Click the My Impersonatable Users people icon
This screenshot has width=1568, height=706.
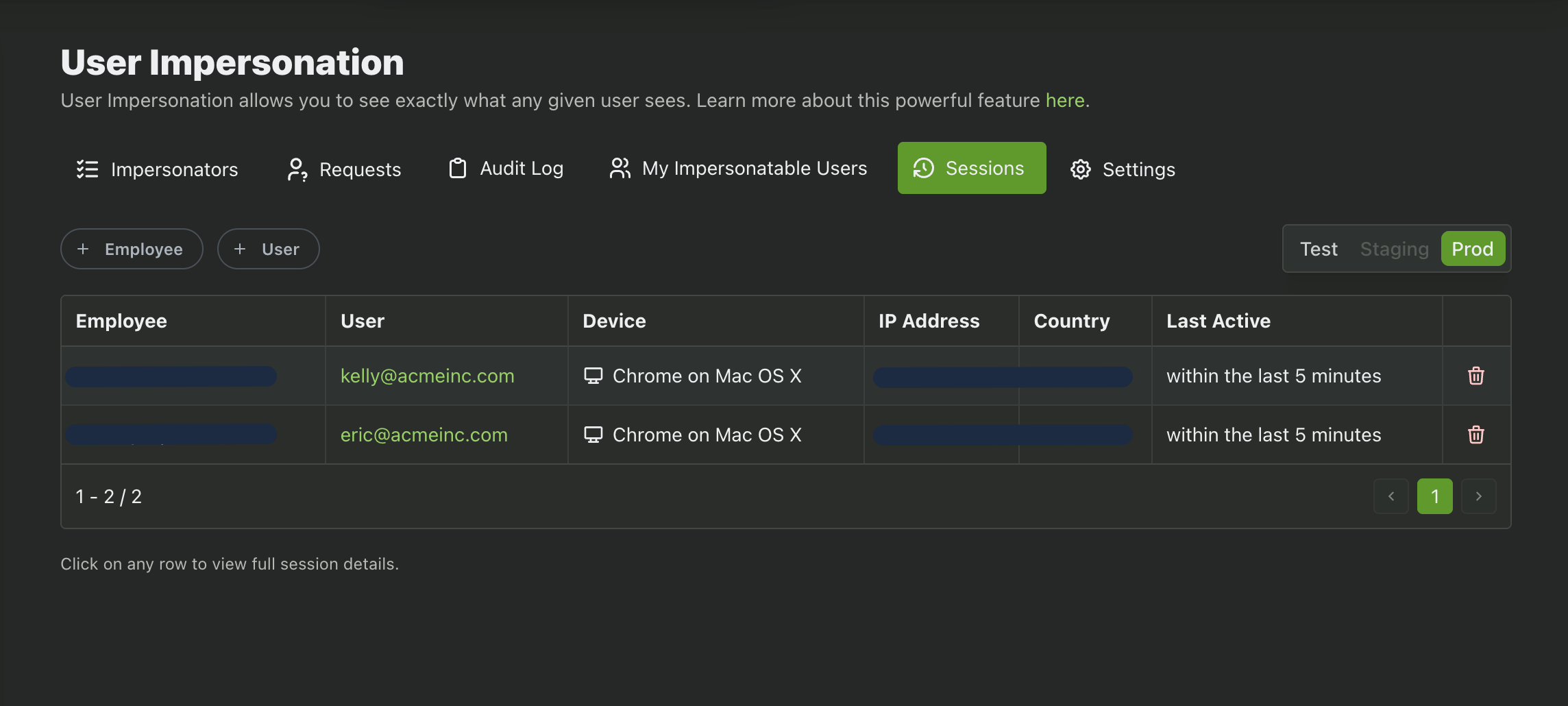point(620,168)
